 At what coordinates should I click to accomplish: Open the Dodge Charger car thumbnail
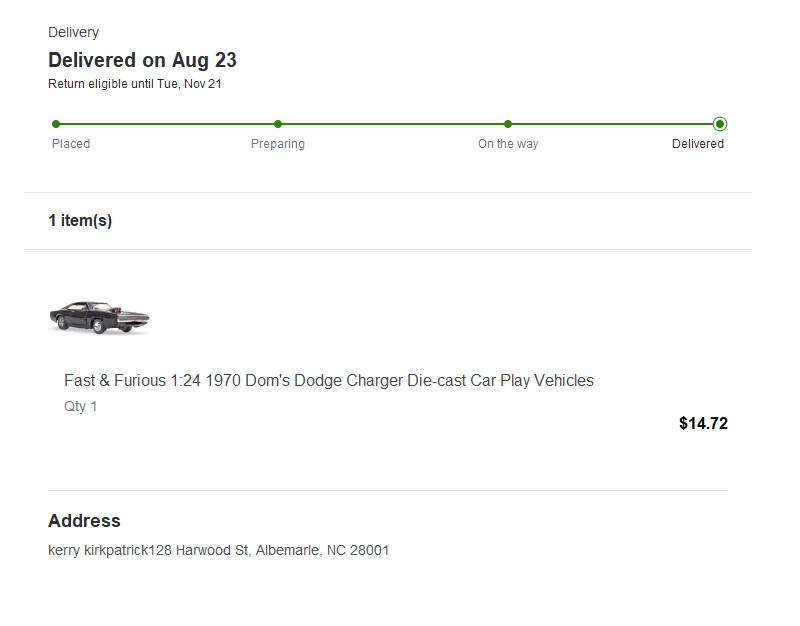pos(99,316)
